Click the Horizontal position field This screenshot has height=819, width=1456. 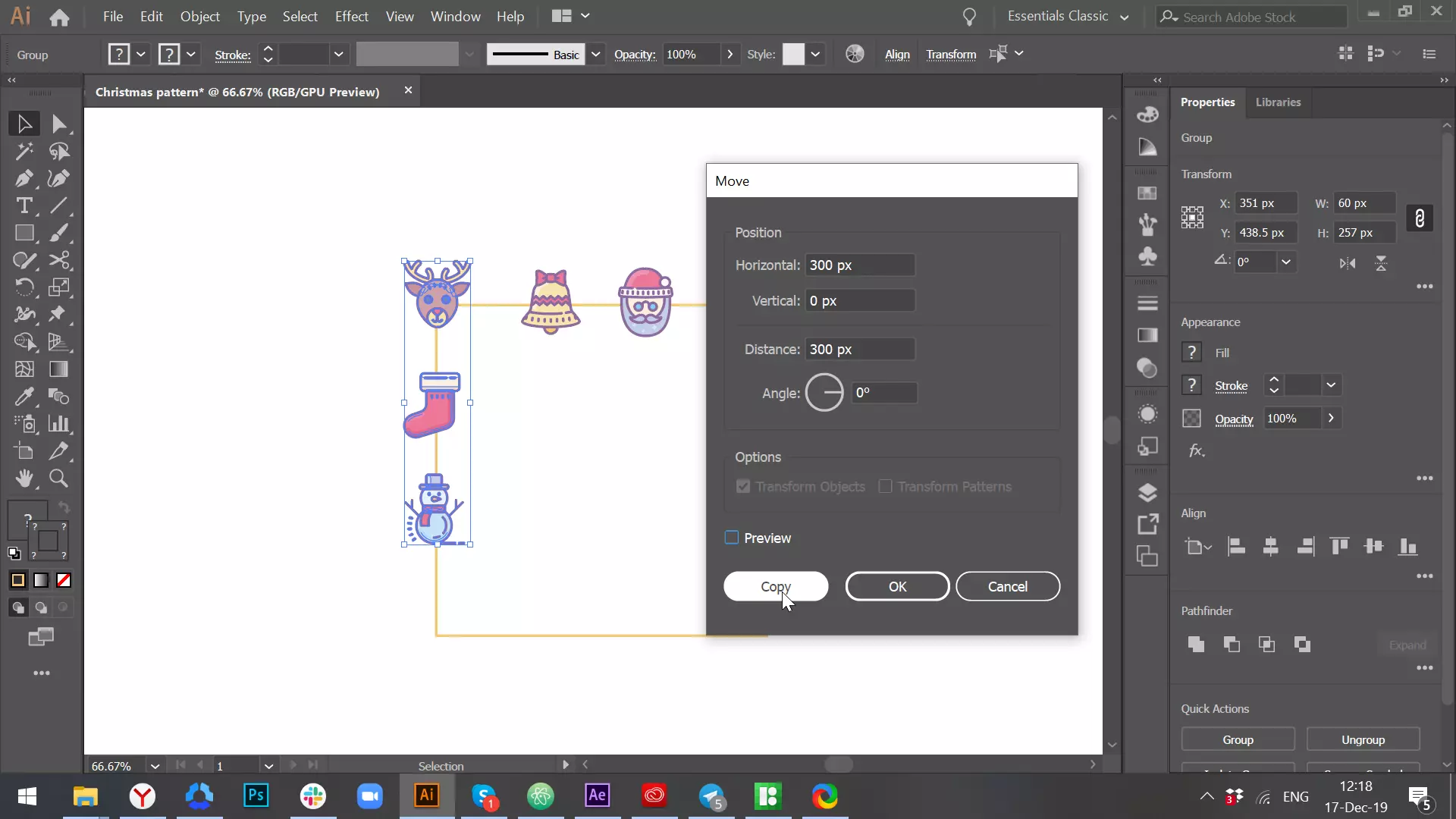coord(860,265)
